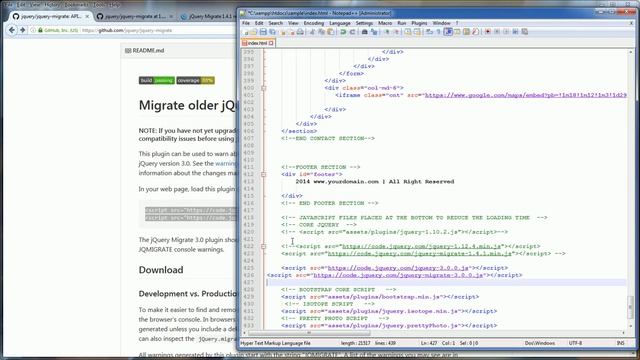Viewport: 640px width, 360px height.
Task: Toggle synchronize horizontal scrolling
Action: point(417,32)
